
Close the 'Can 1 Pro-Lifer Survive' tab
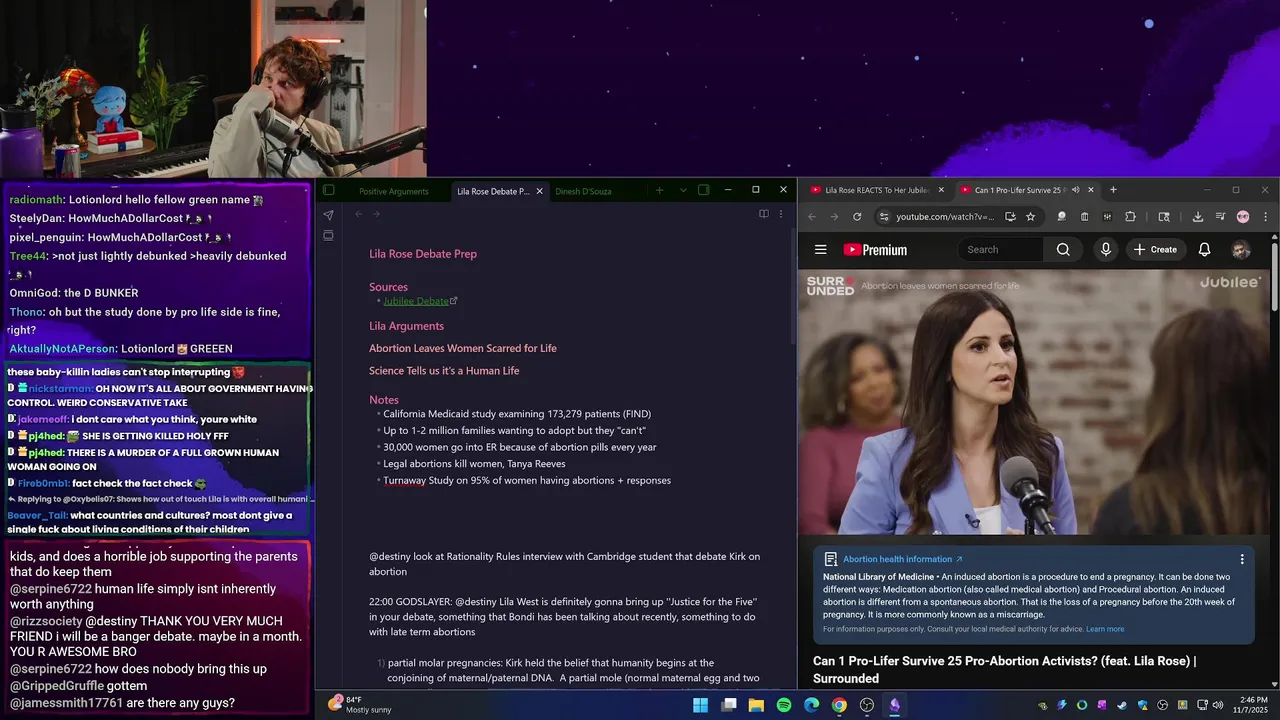[1091, 190]
